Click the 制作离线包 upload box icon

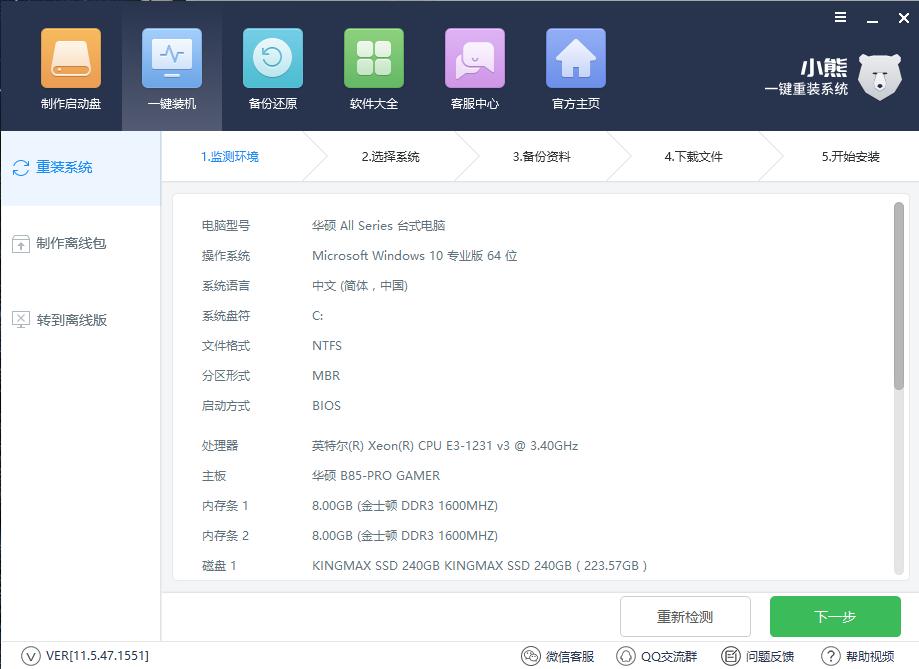pyautogui.click(x=21, y=244)
